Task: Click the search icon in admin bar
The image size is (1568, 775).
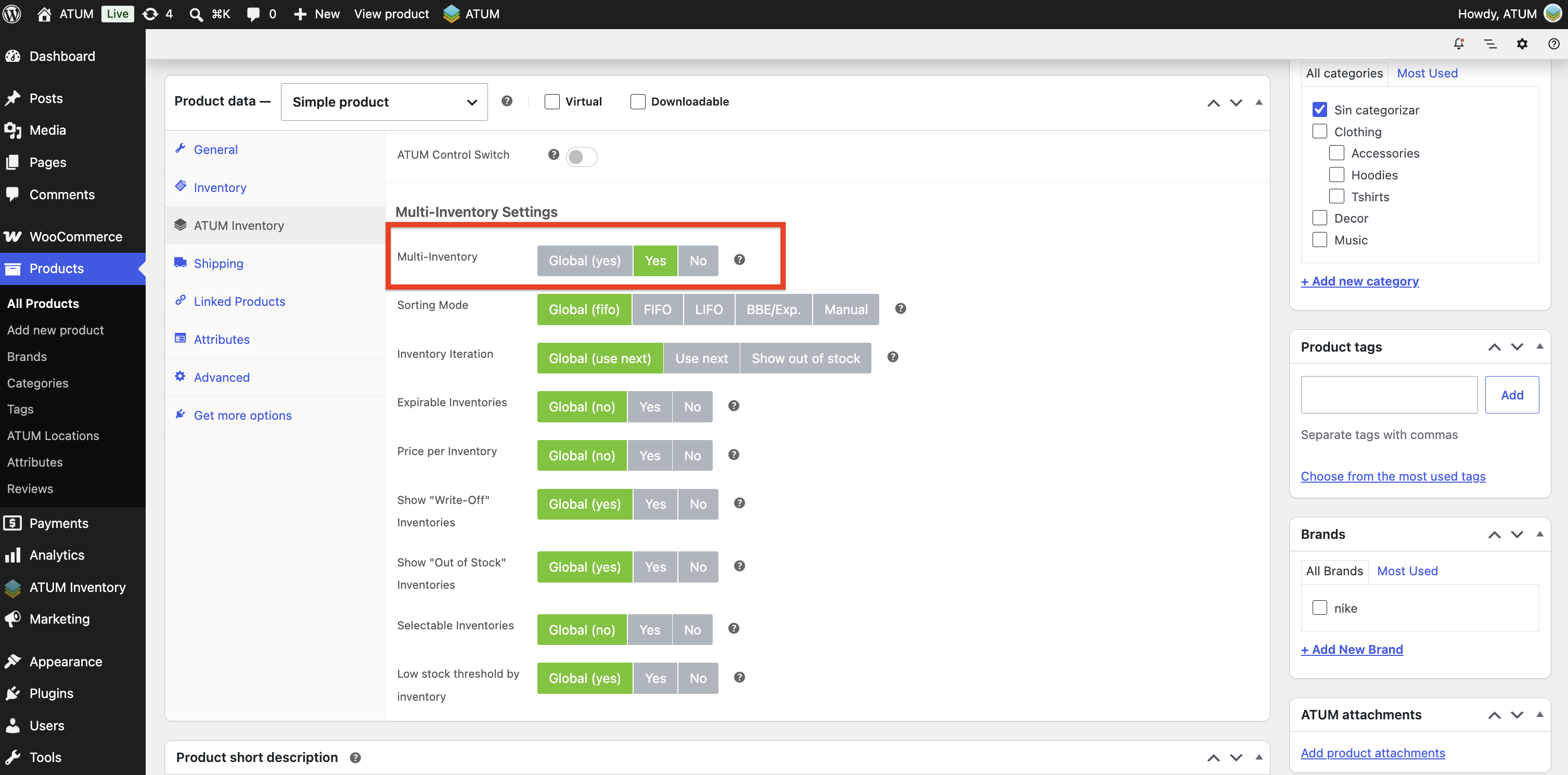Action: (x=196, y=14)
